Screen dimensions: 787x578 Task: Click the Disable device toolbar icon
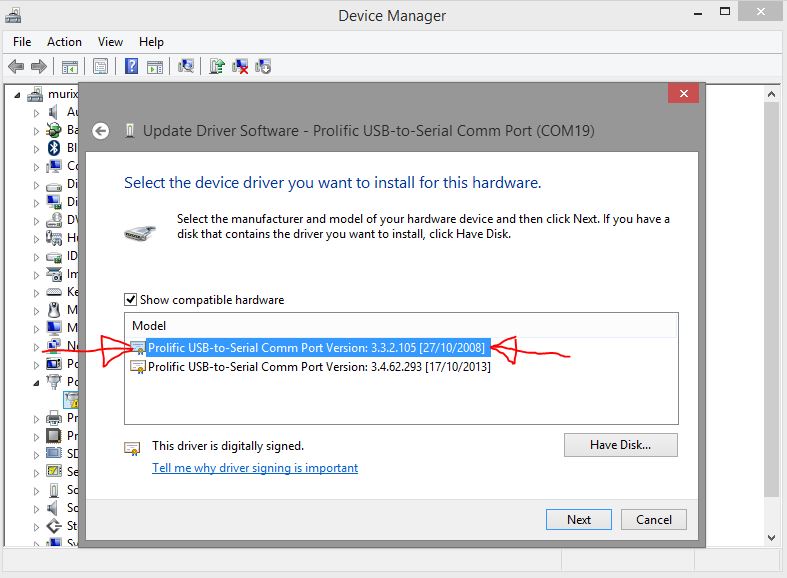click(x=264, y=67)
